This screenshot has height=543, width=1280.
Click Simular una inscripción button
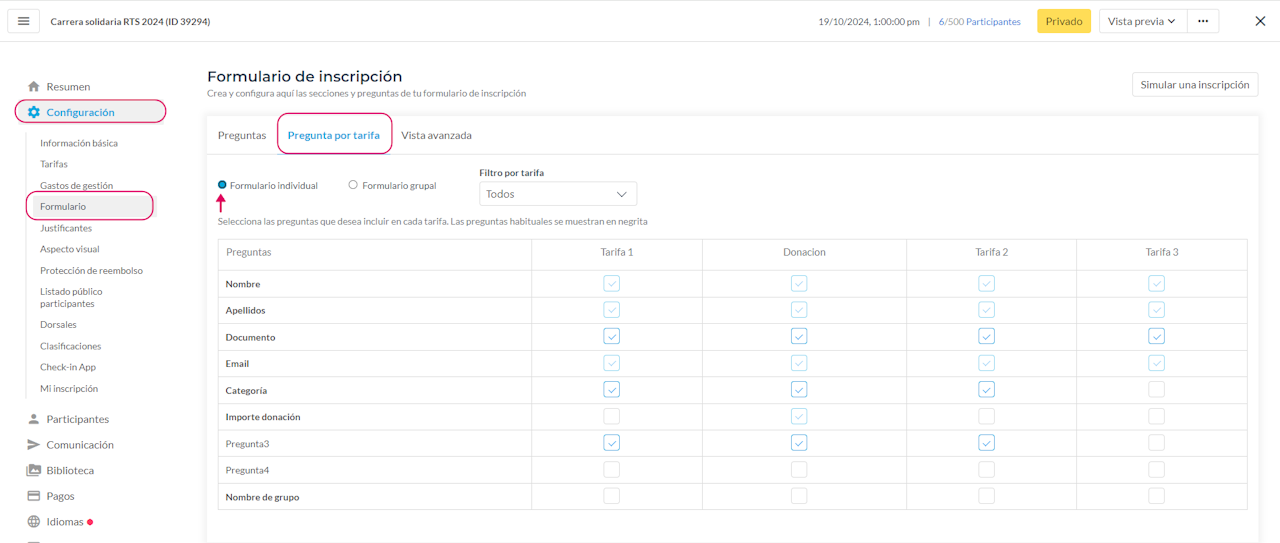point(1195,85)
